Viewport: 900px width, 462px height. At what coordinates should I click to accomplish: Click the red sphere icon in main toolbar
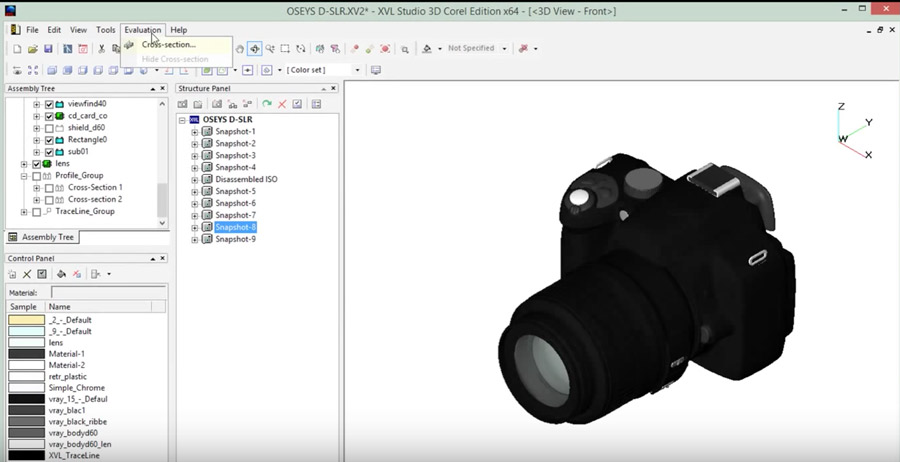coord(385,49)
